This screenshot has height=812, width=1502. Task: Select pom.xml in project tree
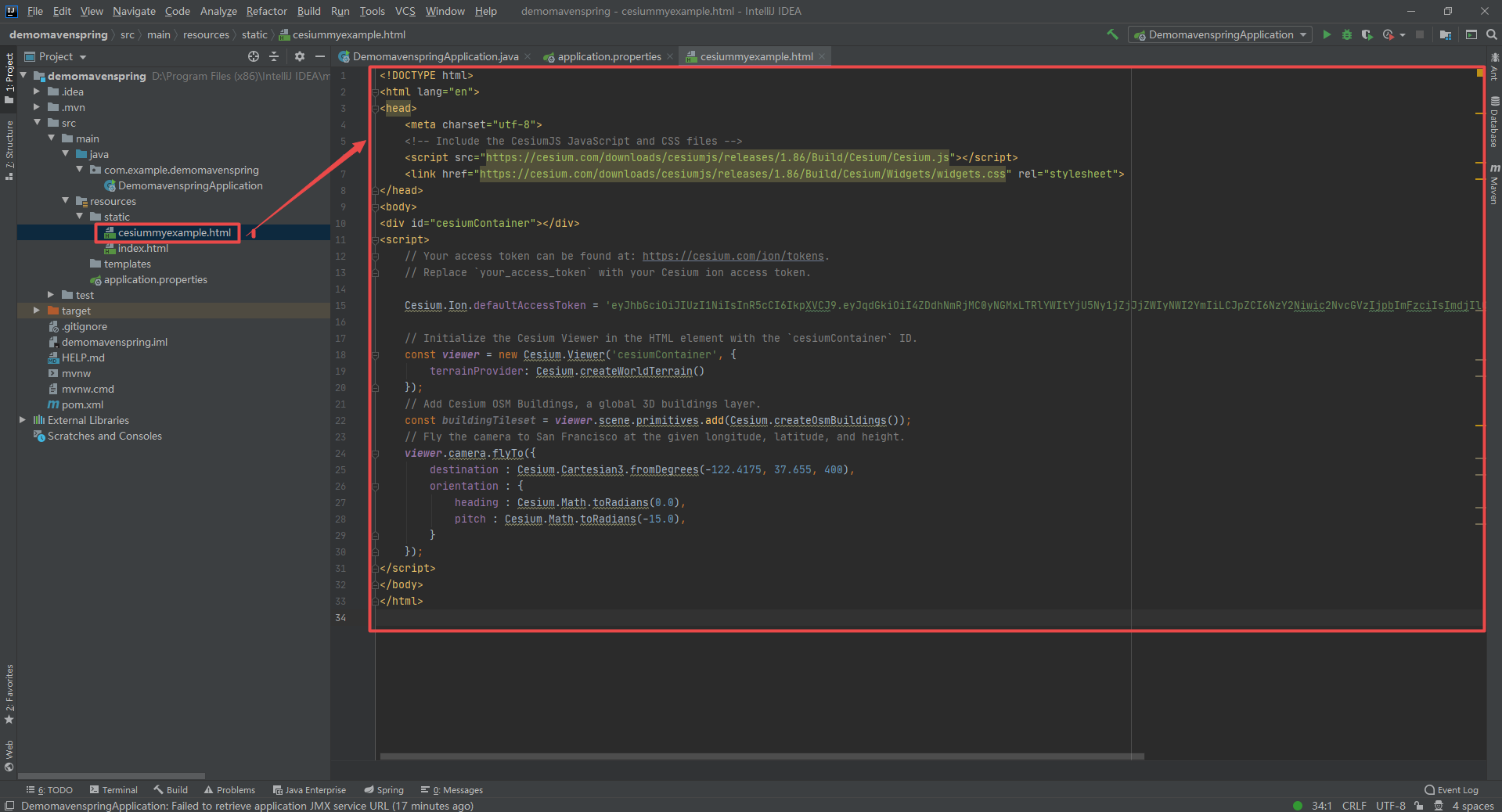click(x=82, y=404)
